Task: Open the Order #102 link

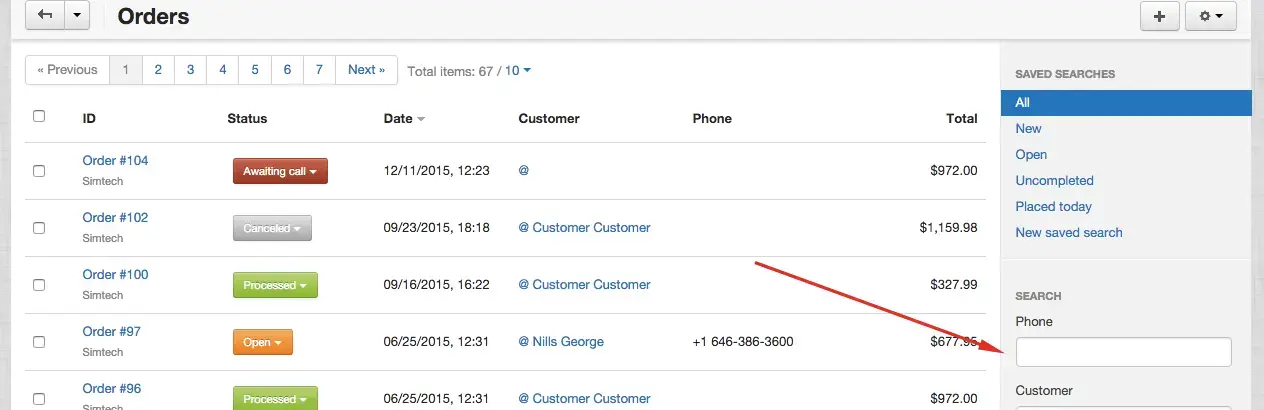Action: [115, 218]
